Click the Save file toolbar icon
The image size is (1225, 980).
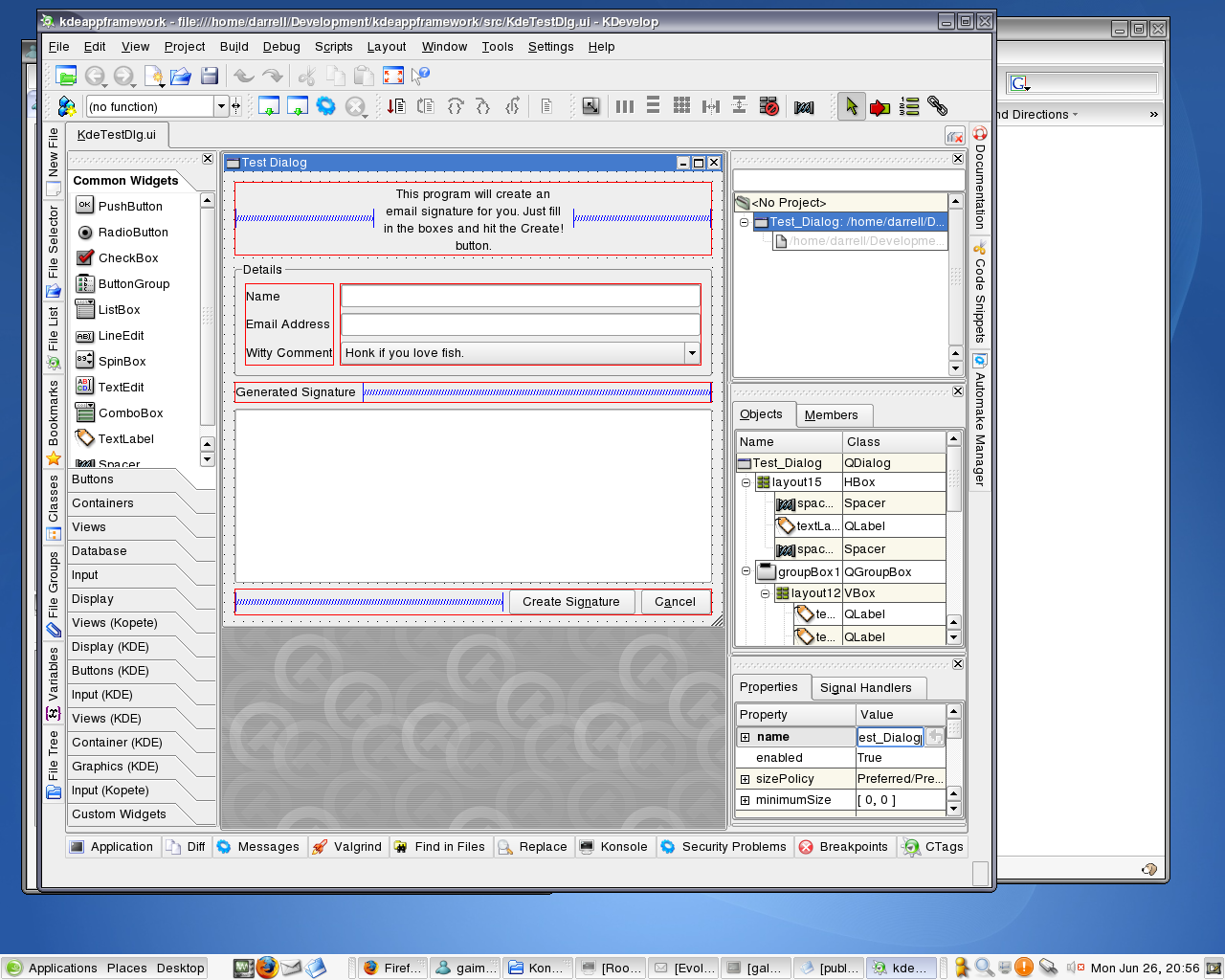(210, 76)
